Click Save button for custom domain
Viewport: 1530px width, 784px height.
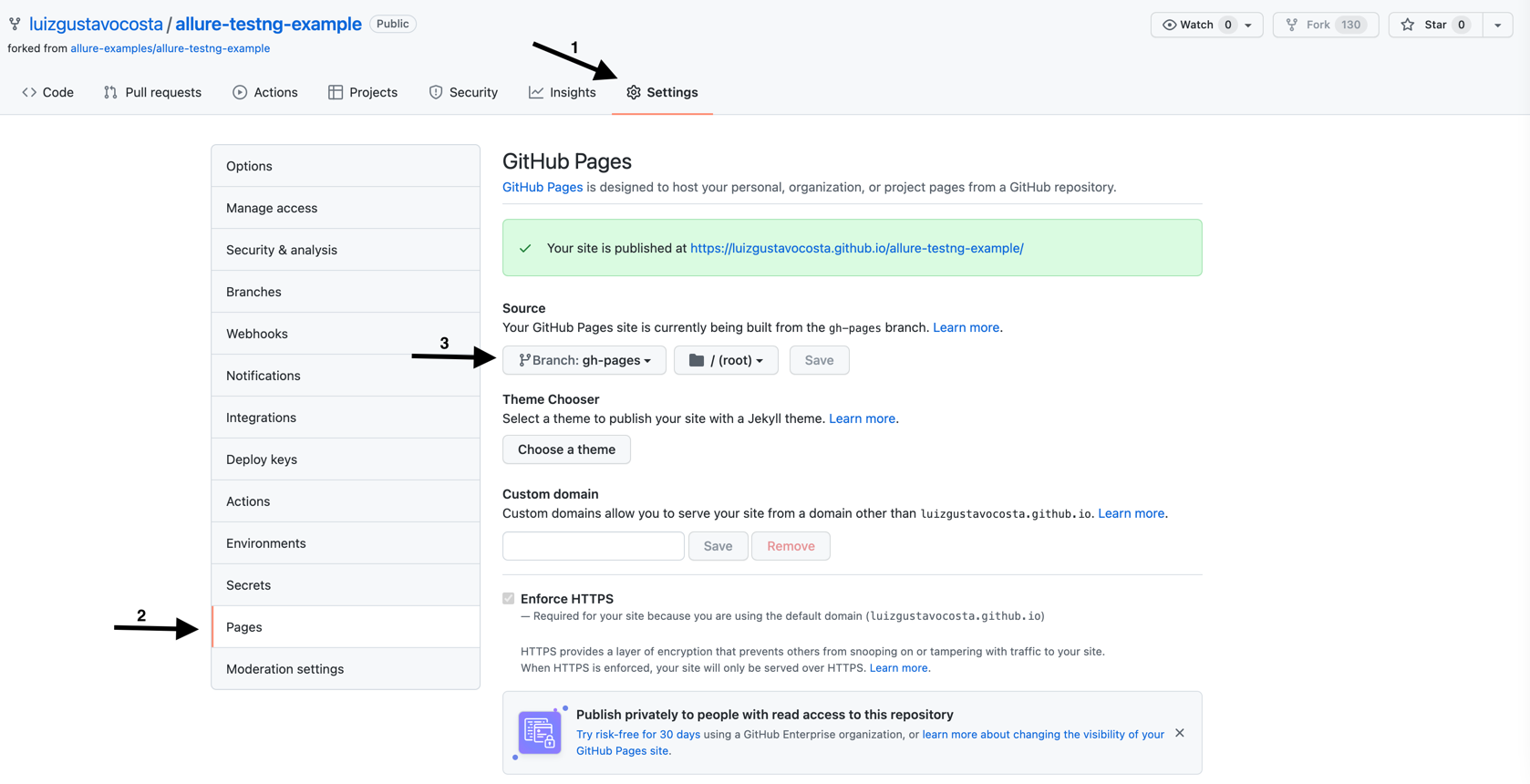[x=718, y=546]
